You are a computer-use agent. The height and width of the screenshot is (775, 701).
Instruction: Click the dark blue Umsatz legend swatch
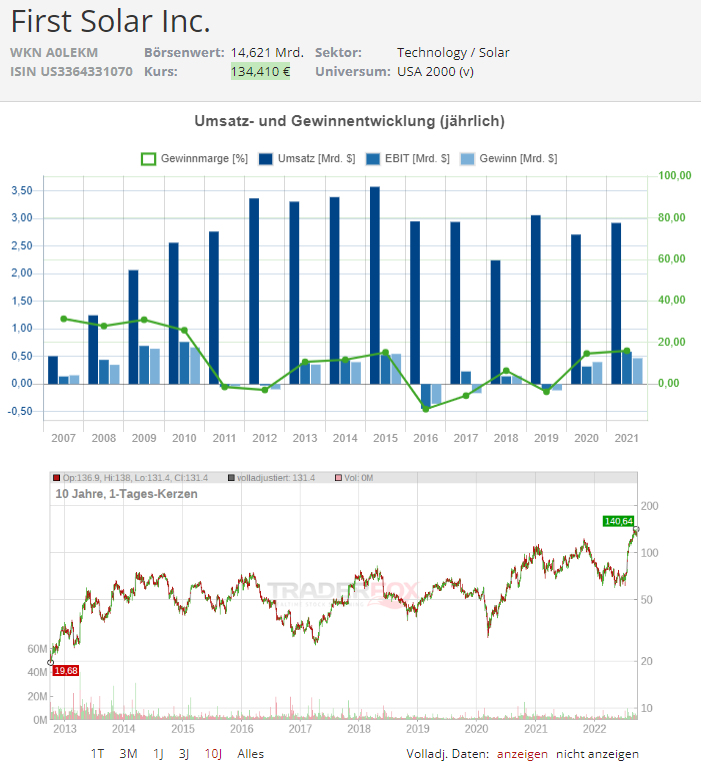266,159
